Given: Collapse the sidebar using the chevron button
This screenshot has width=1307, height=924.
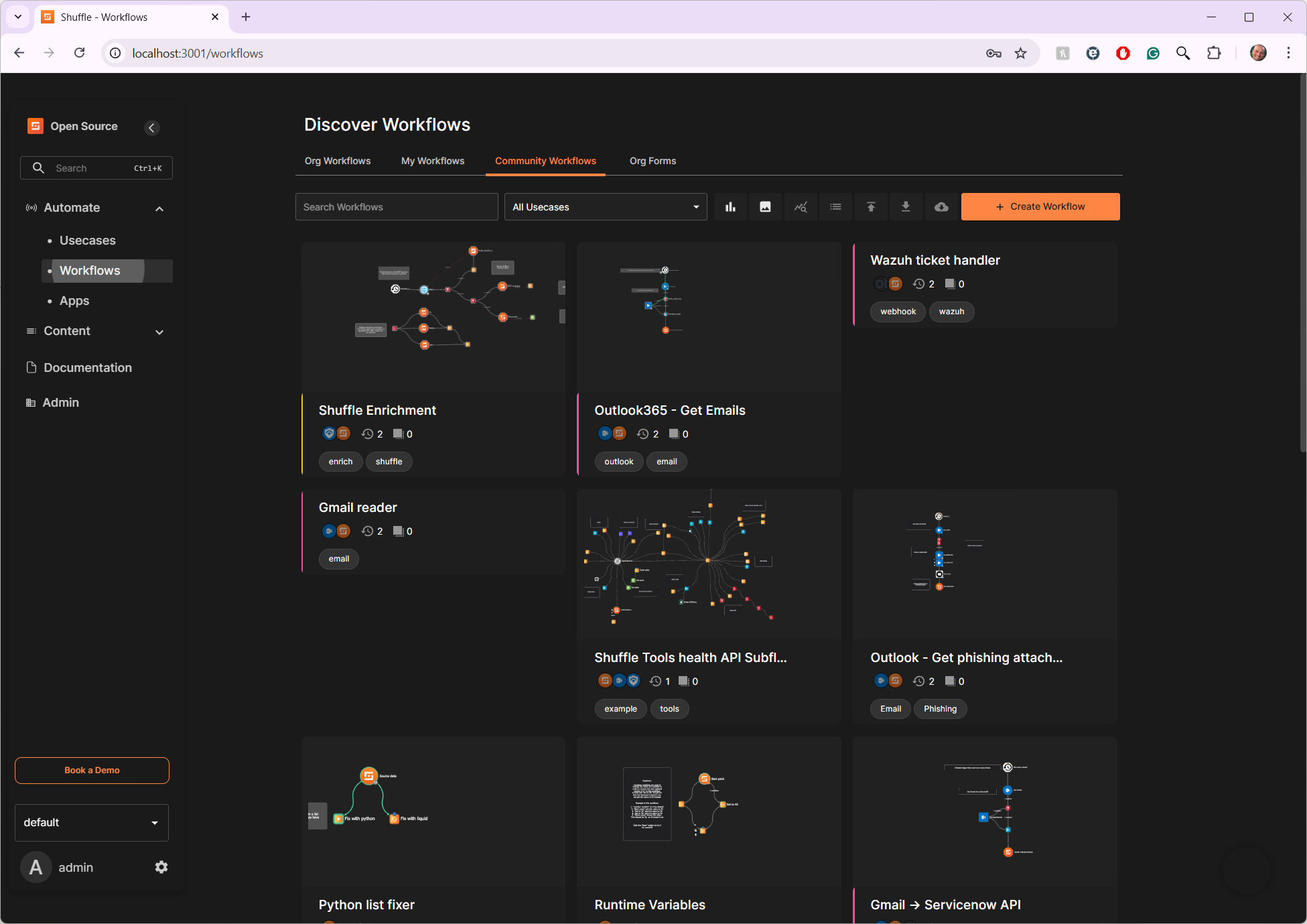Looking at the screenshot, I should [x=151, y=127].
